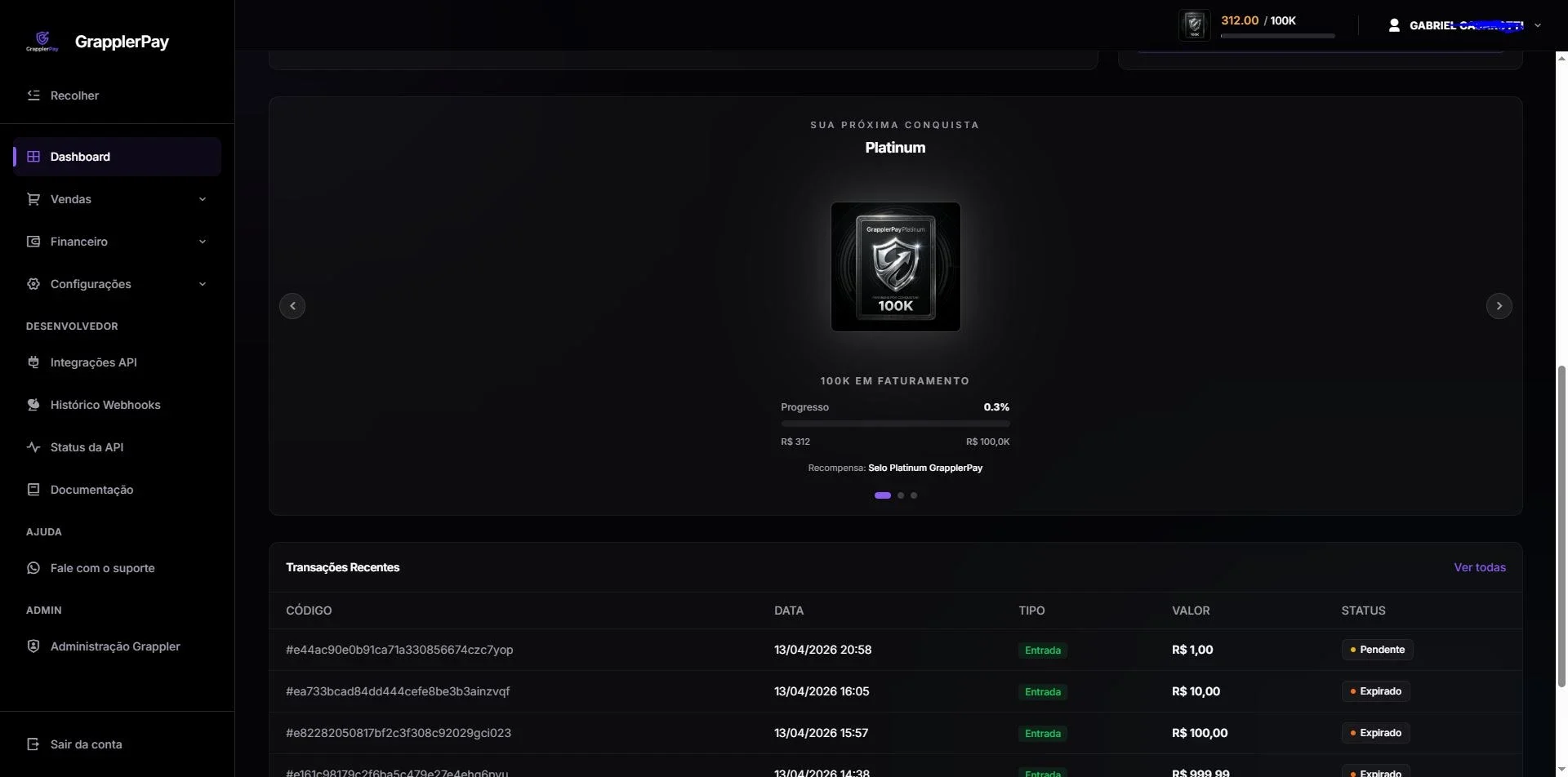
Task: Click the Selo Platinum GrapplerPay reward text
Action: [x=925, y=468]
